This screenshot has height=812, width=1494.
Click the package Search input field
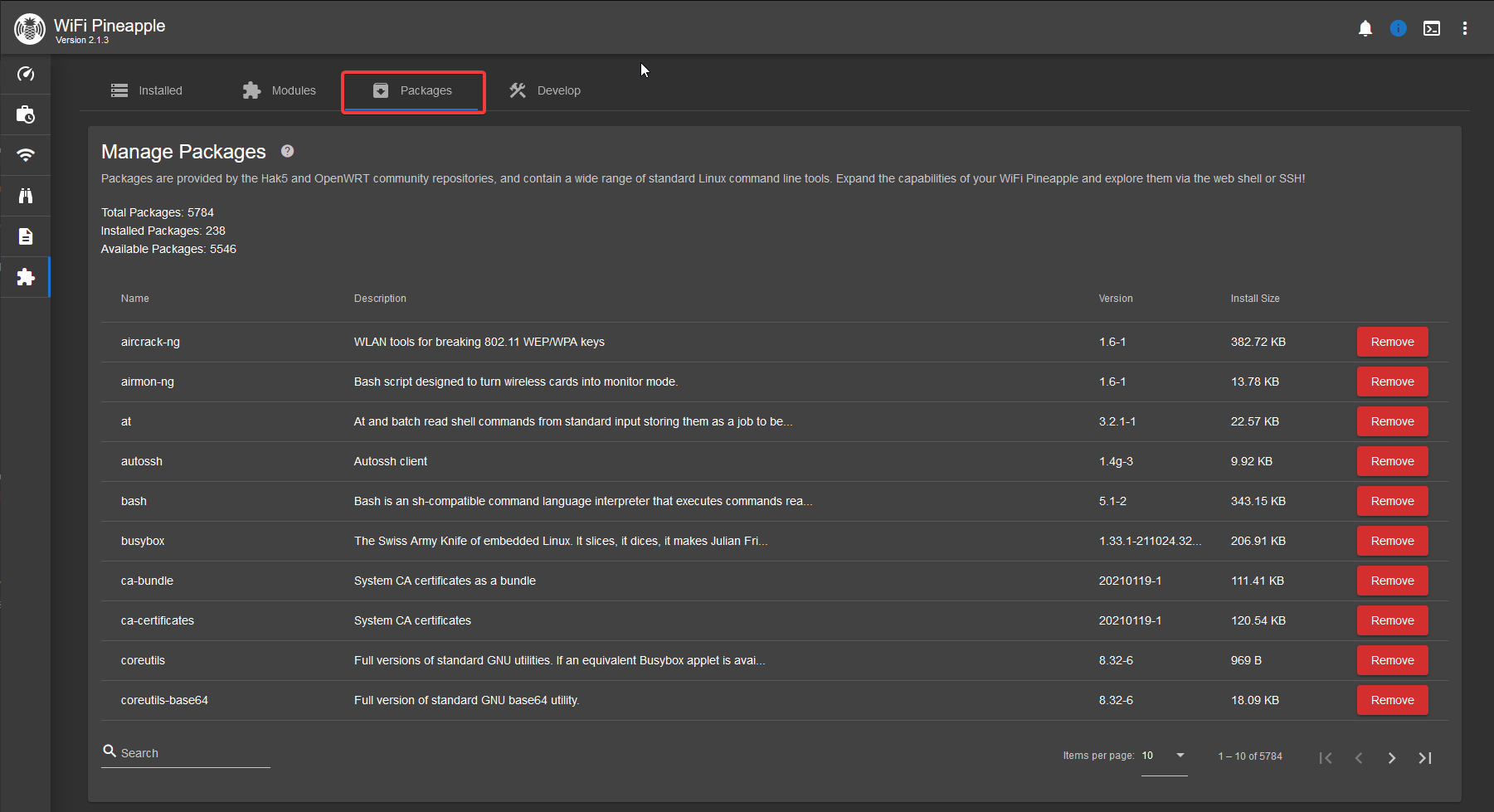click(192, 753)
